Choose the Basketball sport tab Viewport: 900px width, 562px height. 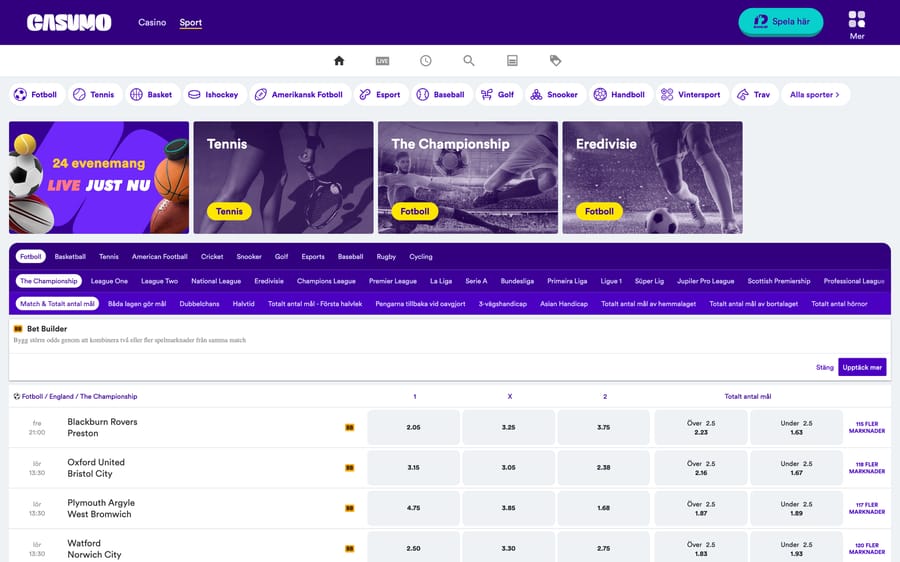[70, 257]
